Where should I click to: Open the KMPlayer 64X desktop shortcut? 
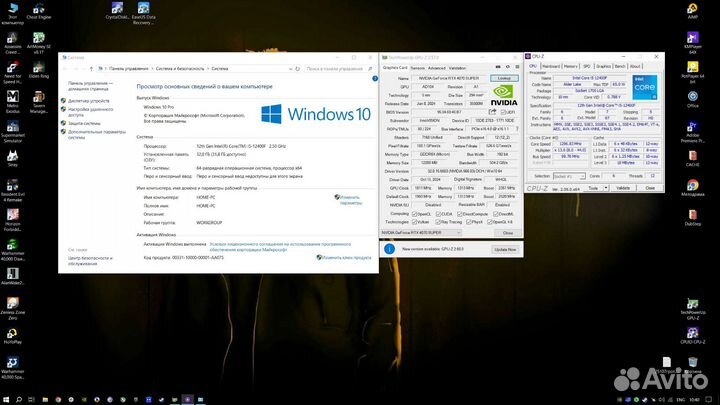coord(692,43)
